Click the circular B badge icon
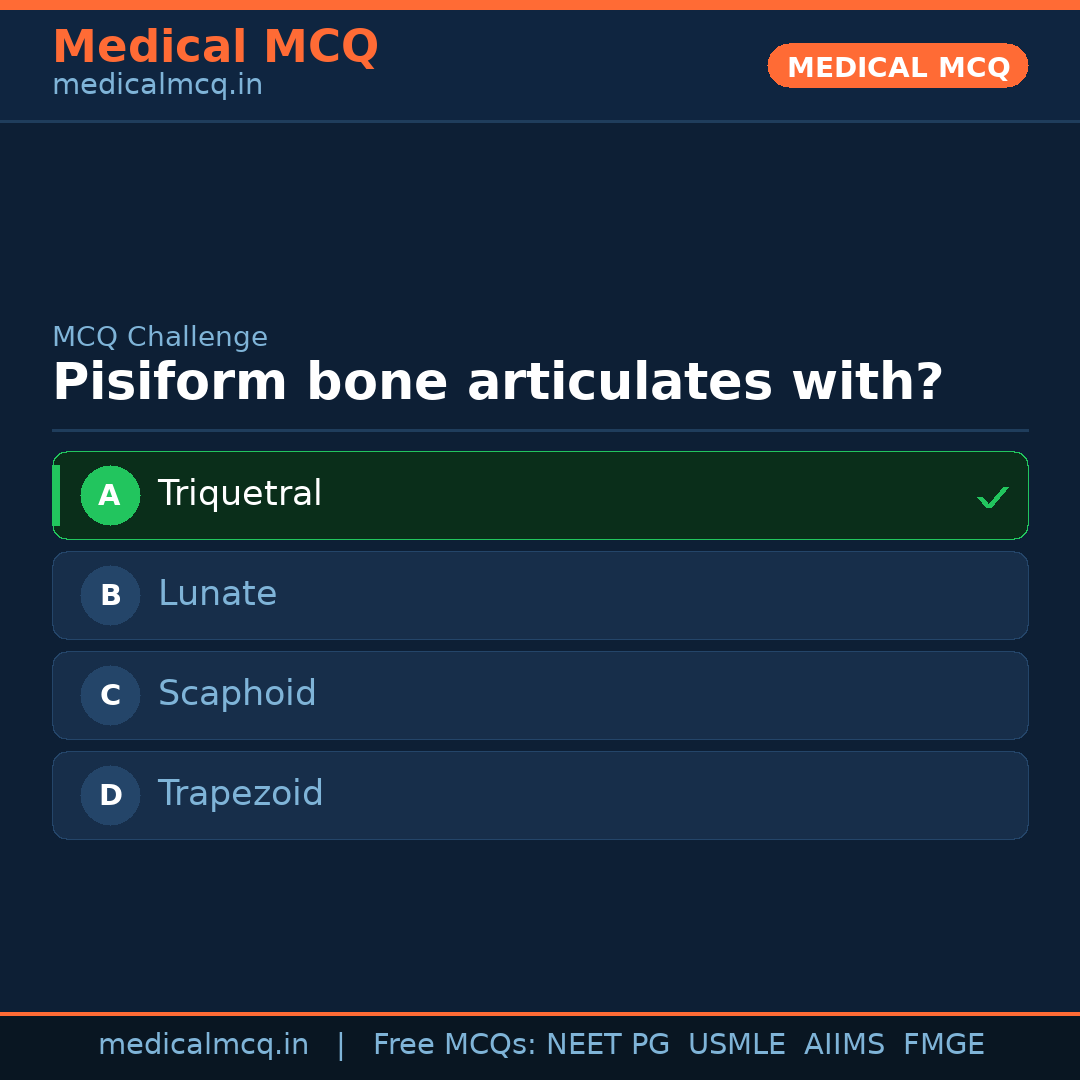 pos(110,595)
